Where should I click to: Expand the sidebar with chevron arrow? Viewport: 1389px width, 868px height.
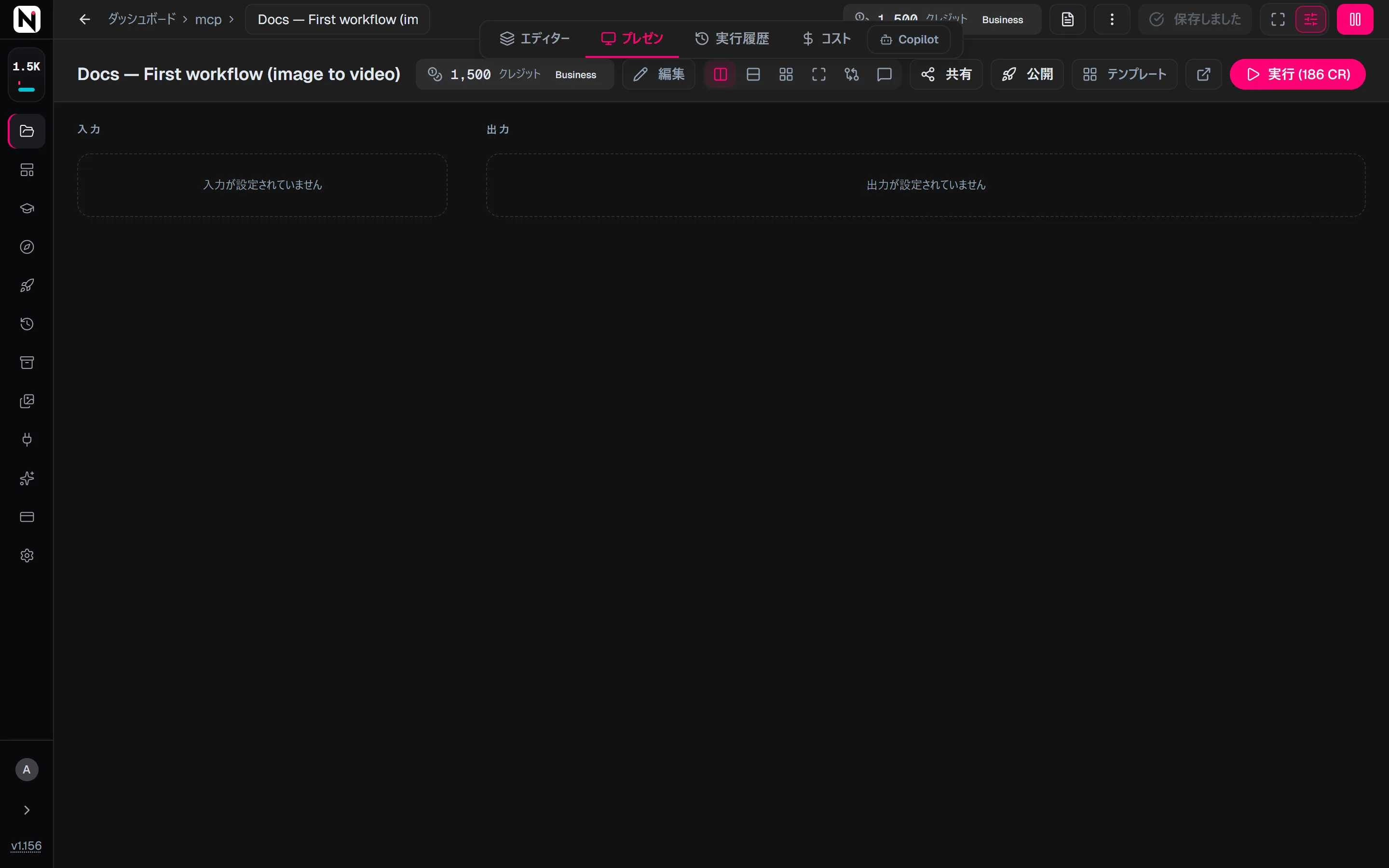click(27, 810)
